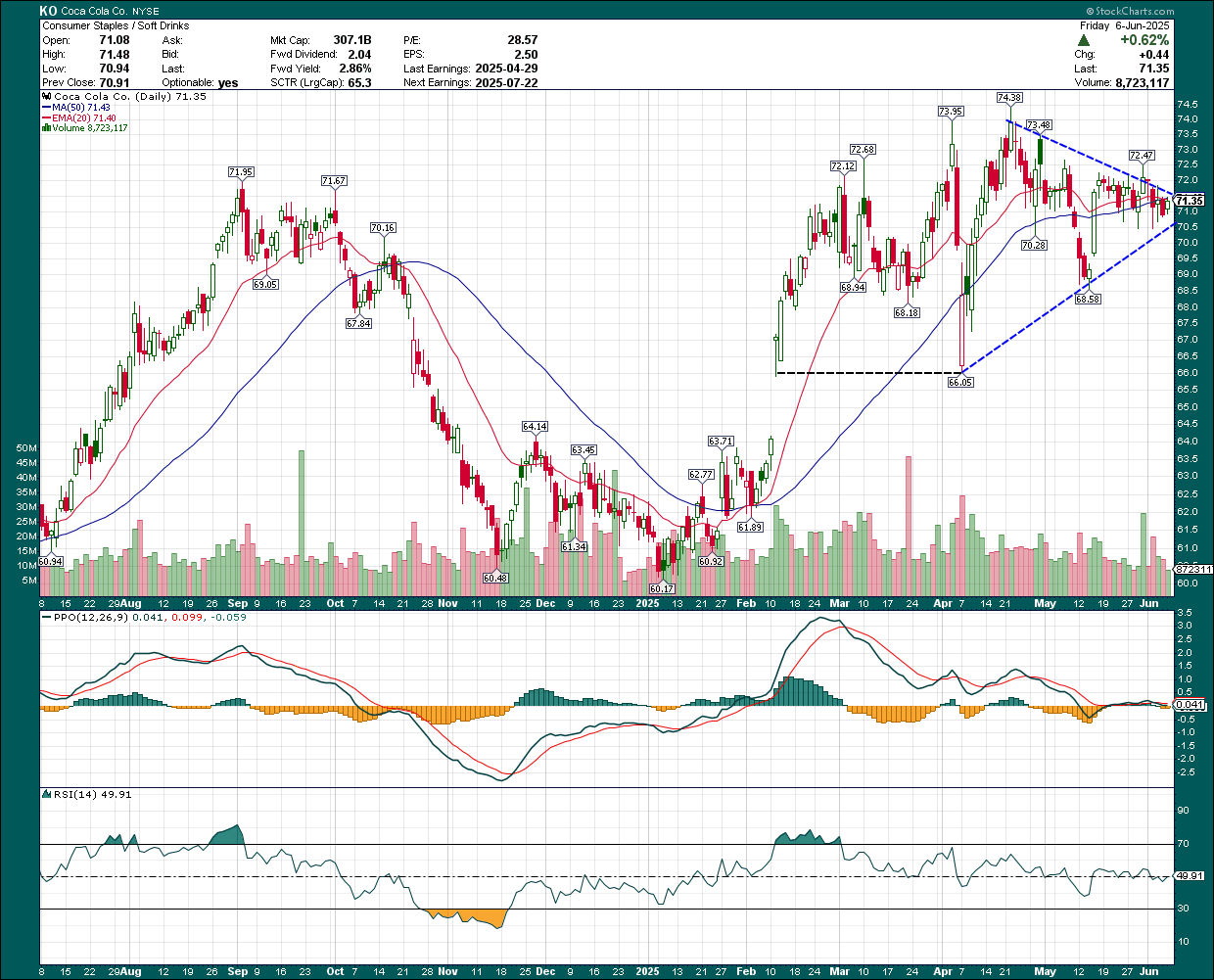Select the KO ticker symbol
This screenshot has height=980, width=1214.
[48, 10]
